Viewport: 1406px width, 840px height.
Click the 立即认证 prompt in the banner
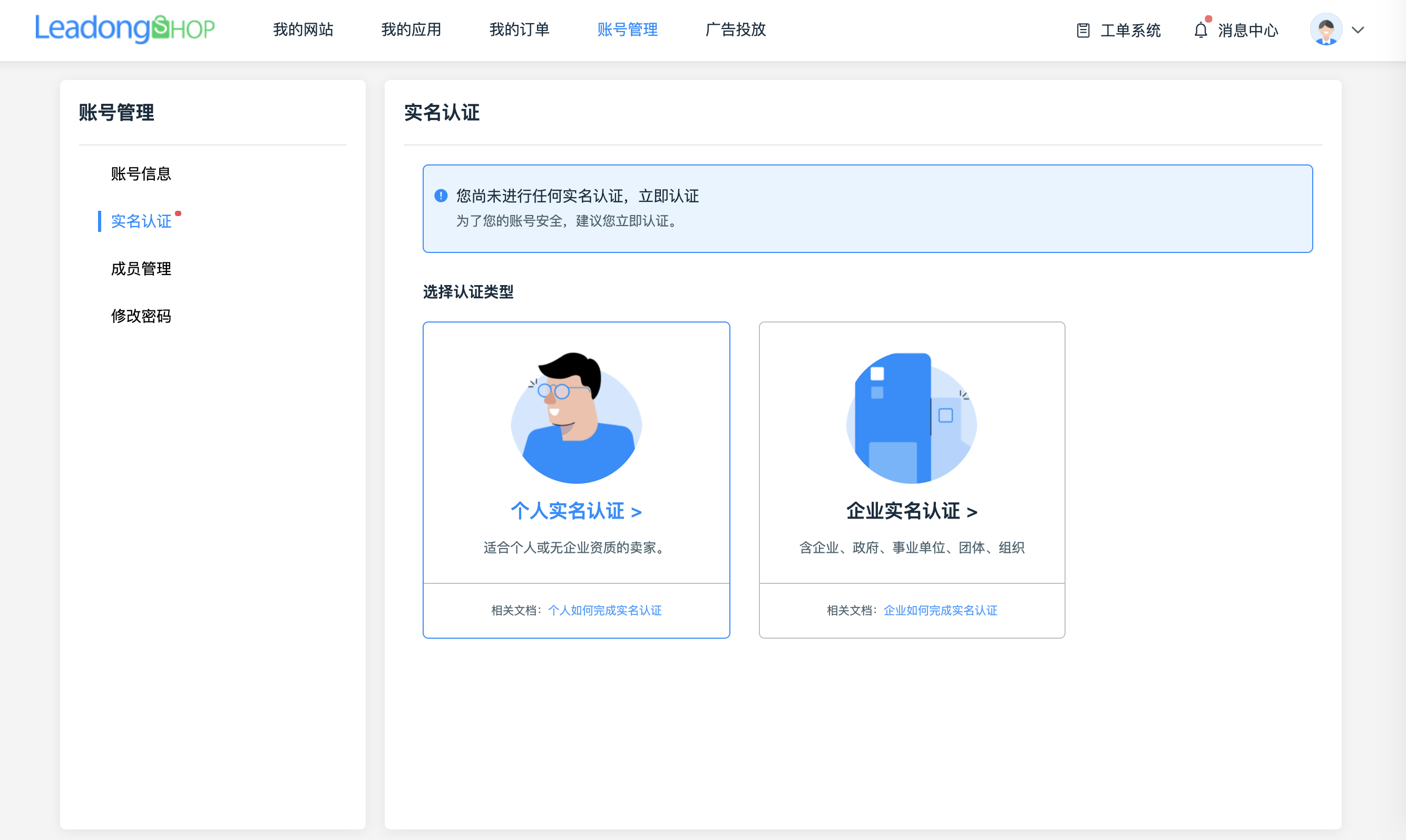[x=671, y=196]
